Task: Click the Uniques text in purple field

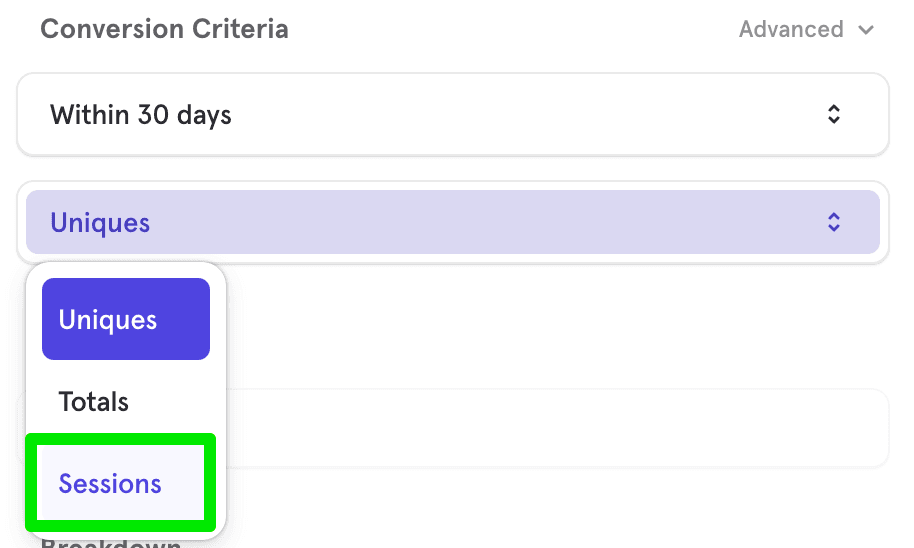Action: (100, 223)
